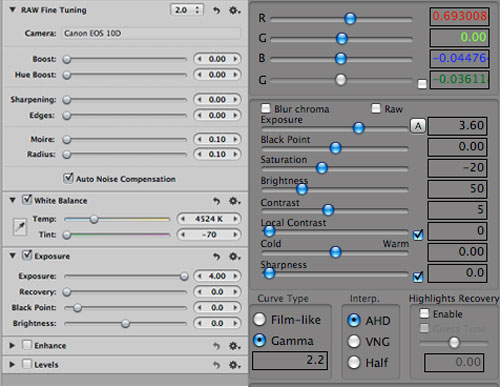
Task: Click the Highlights Recovery slider knob
Action: [454, 342]
